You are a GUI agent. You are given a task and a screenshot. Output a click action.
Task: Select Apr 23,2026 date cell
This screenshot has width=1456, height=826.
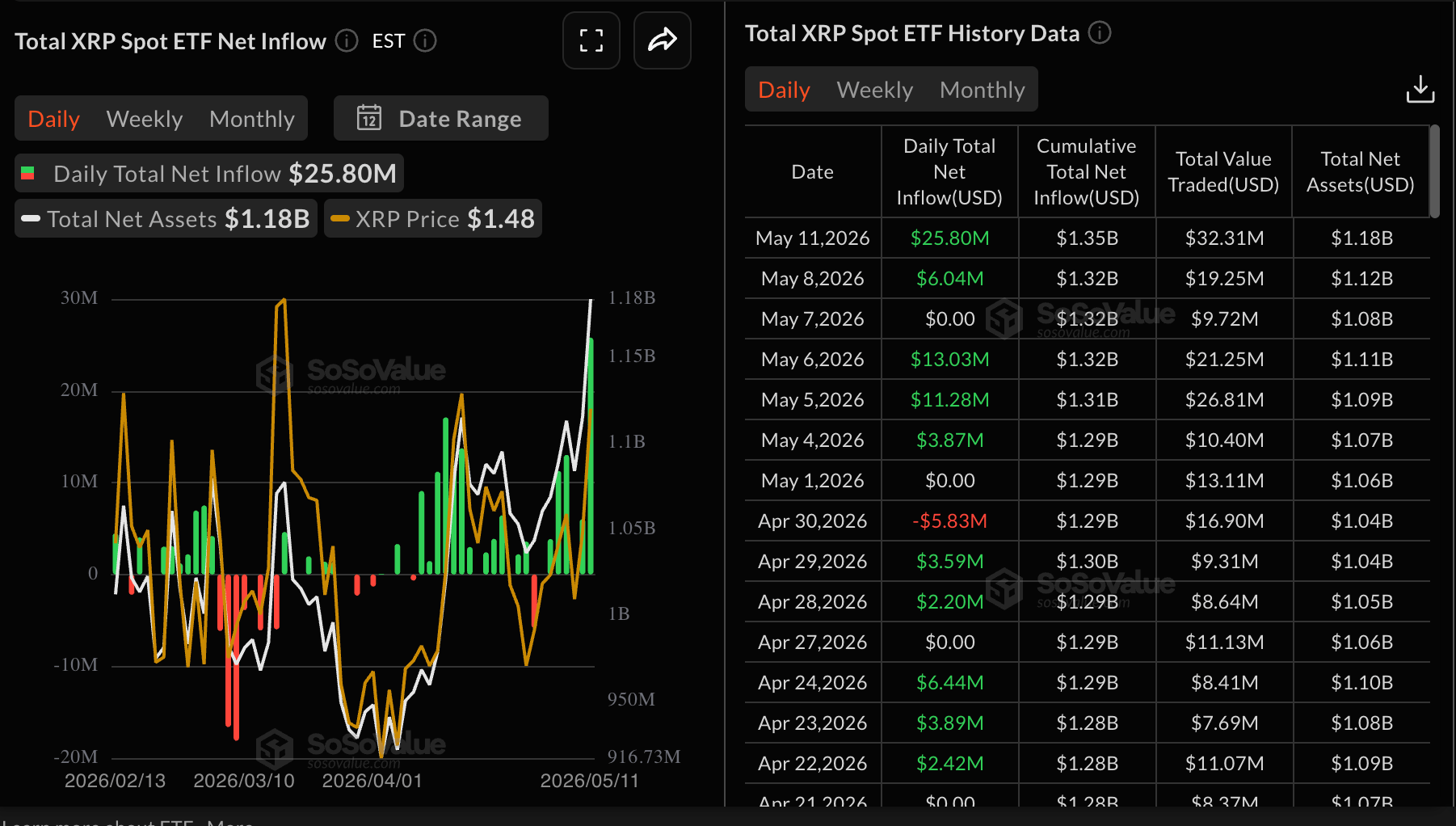click(813, 723)
